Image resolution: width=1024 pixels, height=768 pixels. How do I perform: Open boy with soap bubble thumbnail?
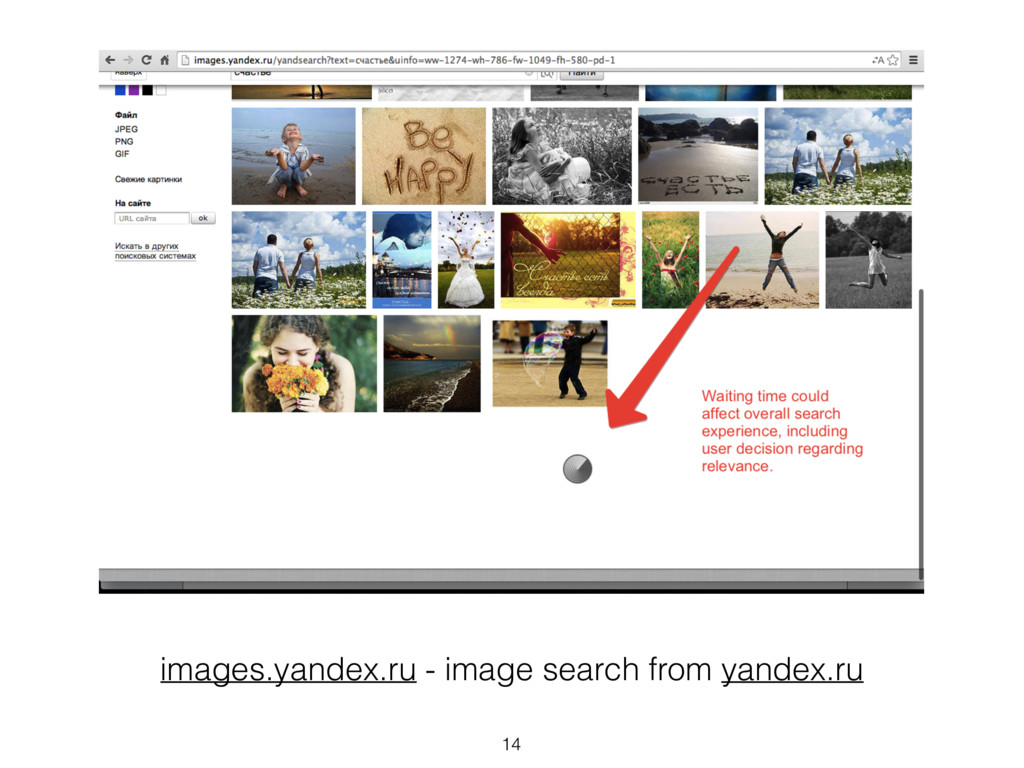click(550, 363)
